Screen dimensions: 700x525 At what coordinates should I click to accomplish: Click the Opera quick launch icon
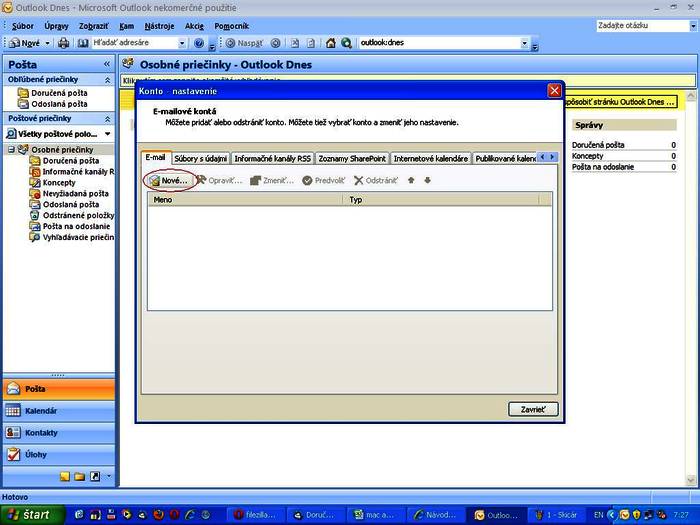coord(175,515)
